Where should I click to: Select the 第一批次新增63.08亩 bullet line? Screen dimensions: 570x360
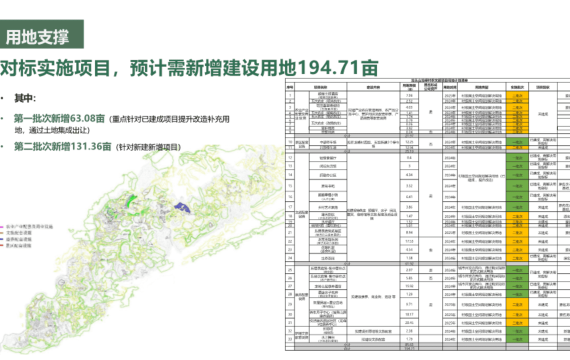[59, 118]
